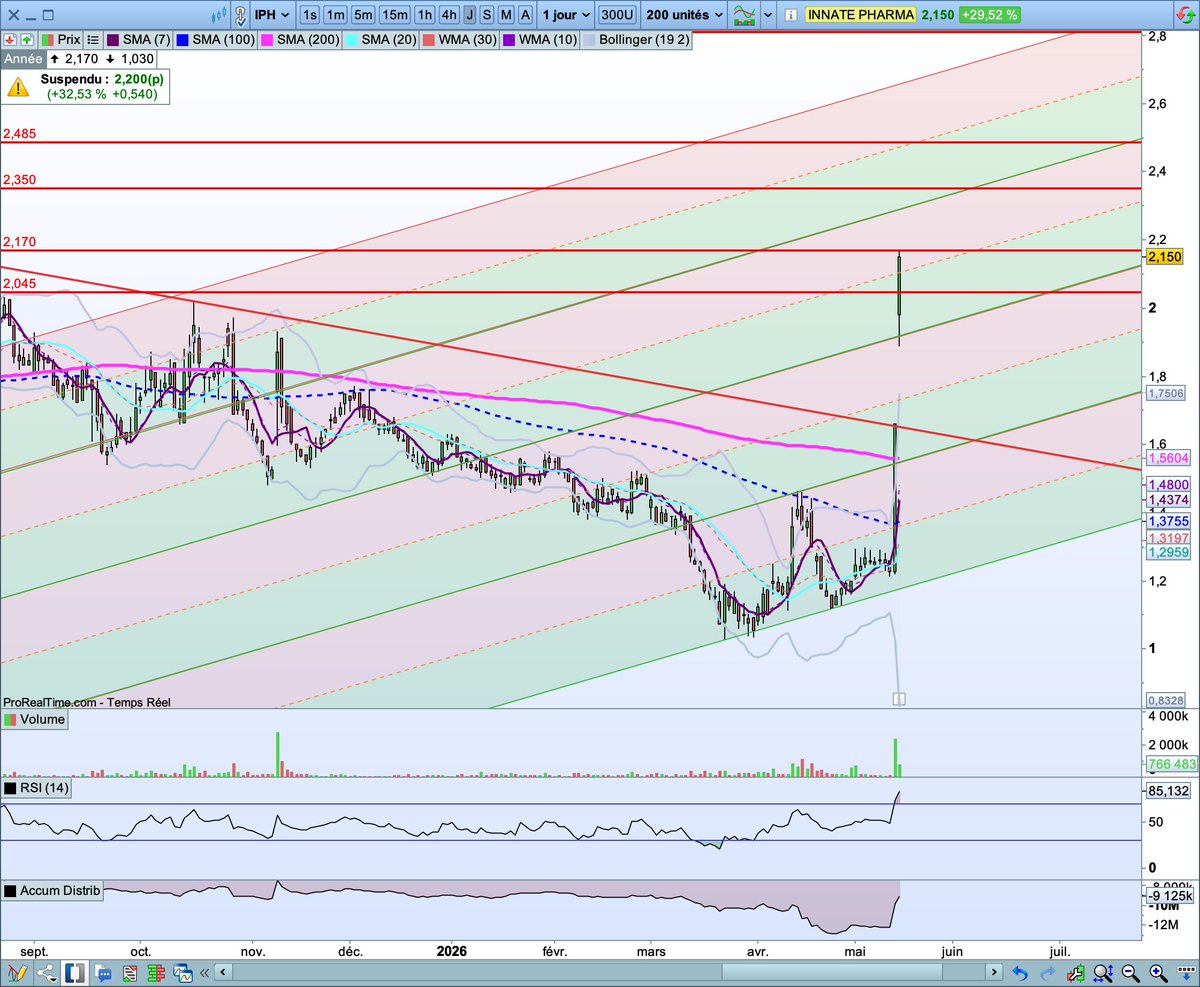Select the SMA (7) indicator tab
The height and width of the screenshot is (987, 1200).
pyautogui.click(x=139, y=39)
